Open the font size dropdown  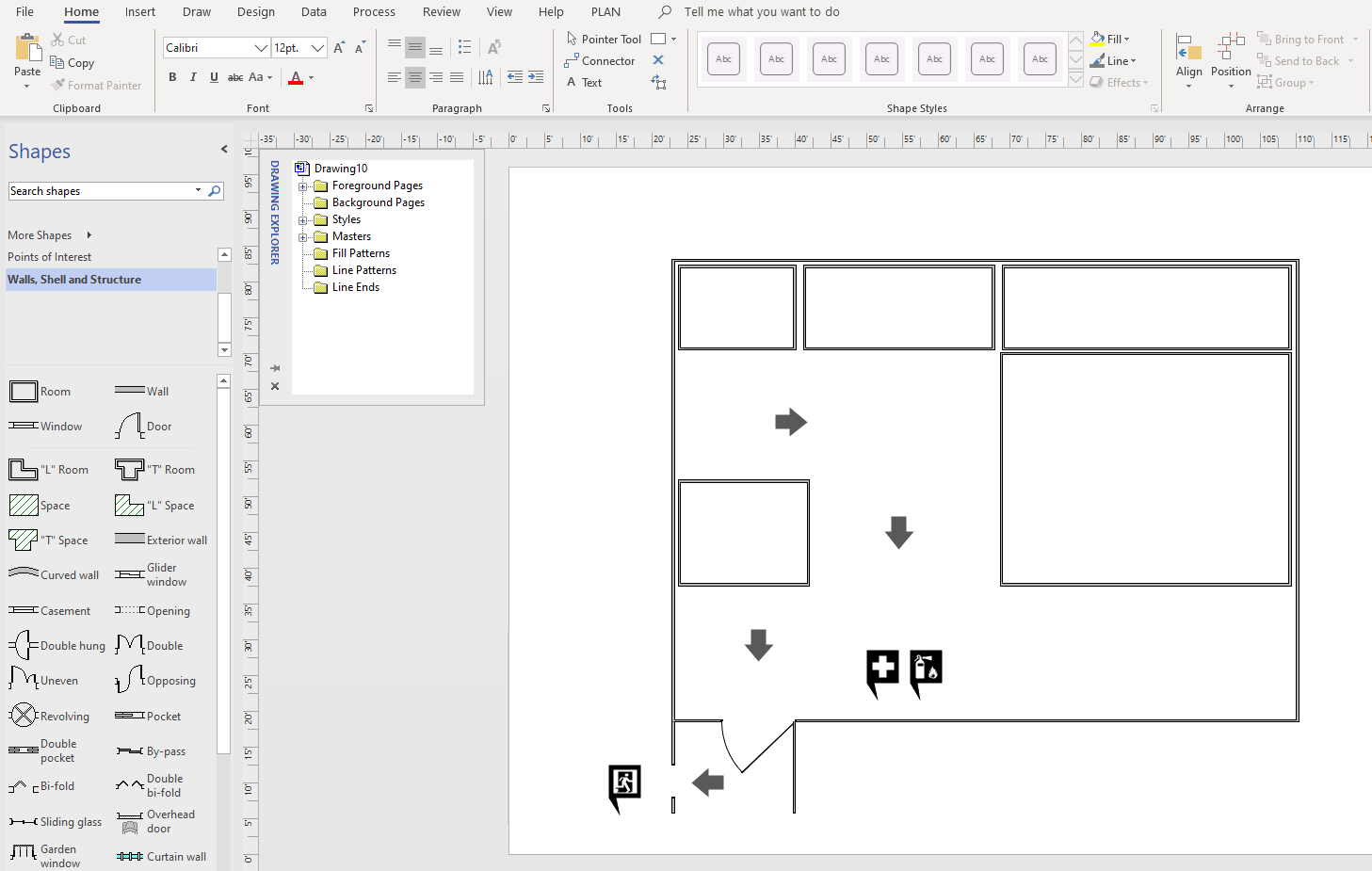[317, 46]
